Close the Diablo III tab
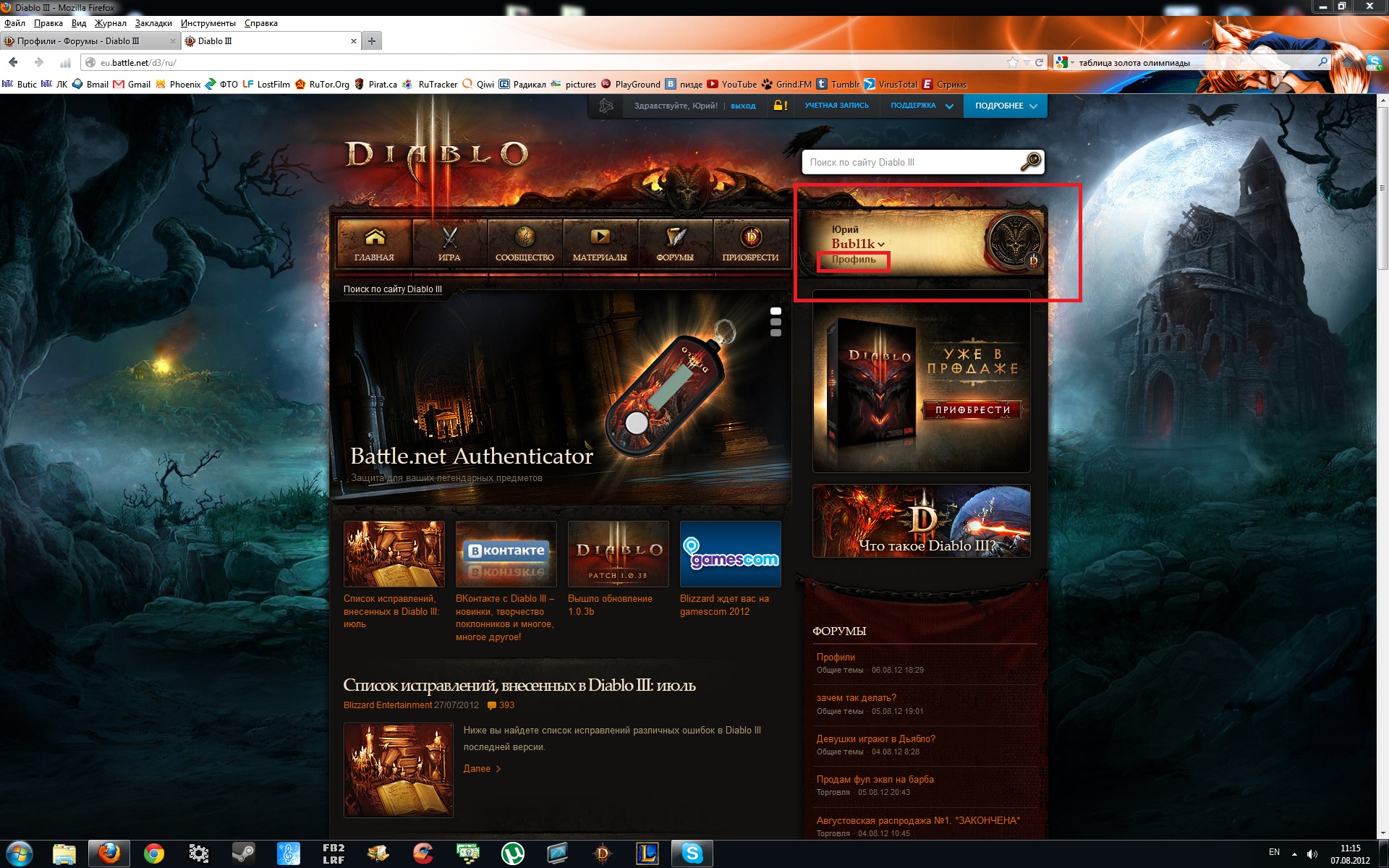1389x868 pixels. click(354, 41)
